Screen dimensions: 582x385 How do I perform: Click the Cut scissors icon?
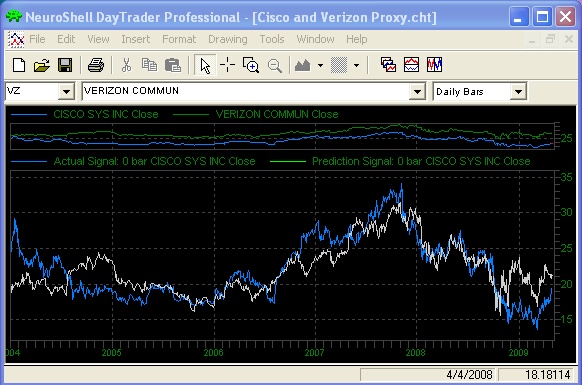[126, 65]
